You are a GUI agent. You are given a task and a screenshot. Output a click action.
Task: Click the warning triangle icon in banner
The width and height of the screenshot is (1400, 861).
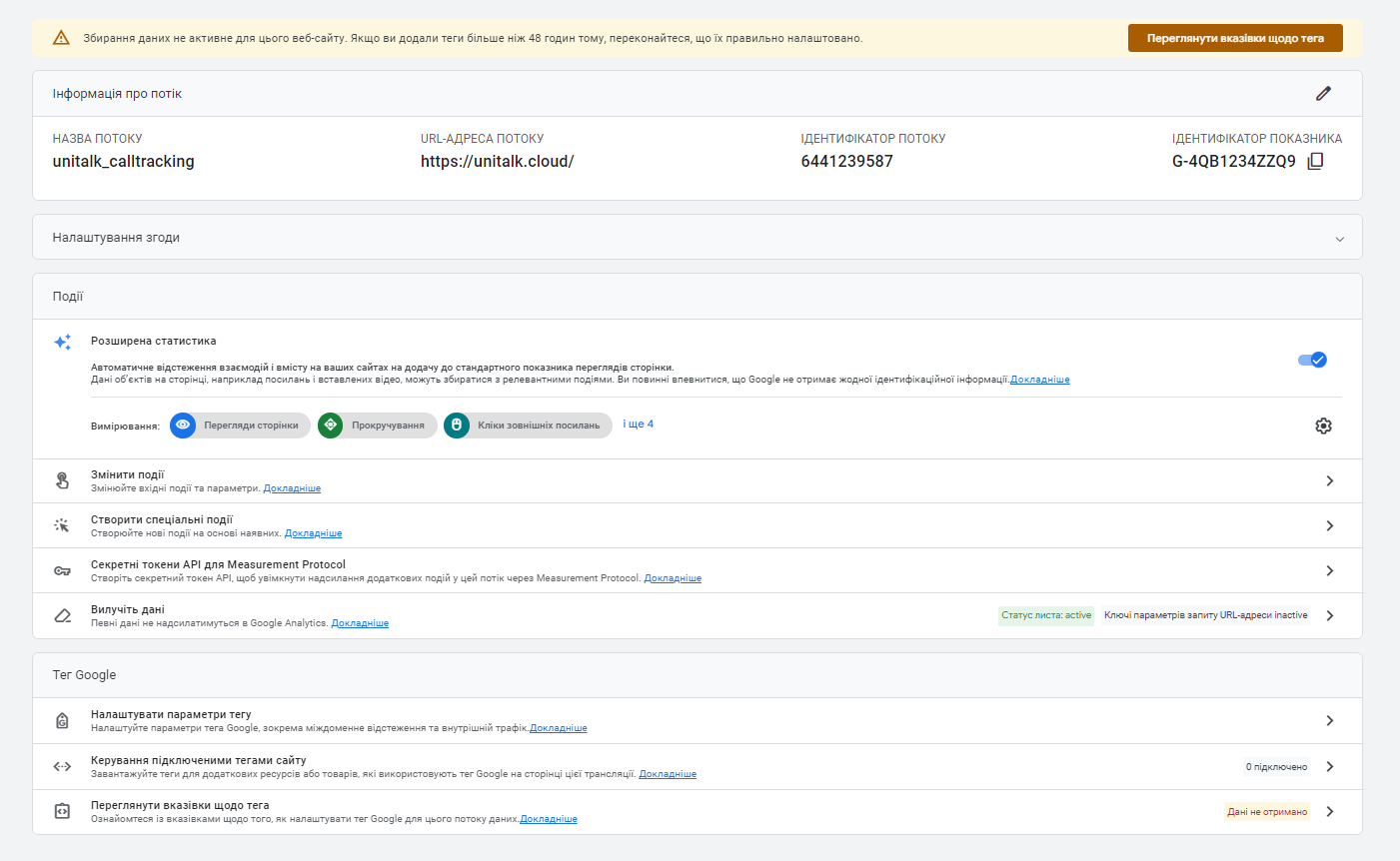(x=61, y=38)
